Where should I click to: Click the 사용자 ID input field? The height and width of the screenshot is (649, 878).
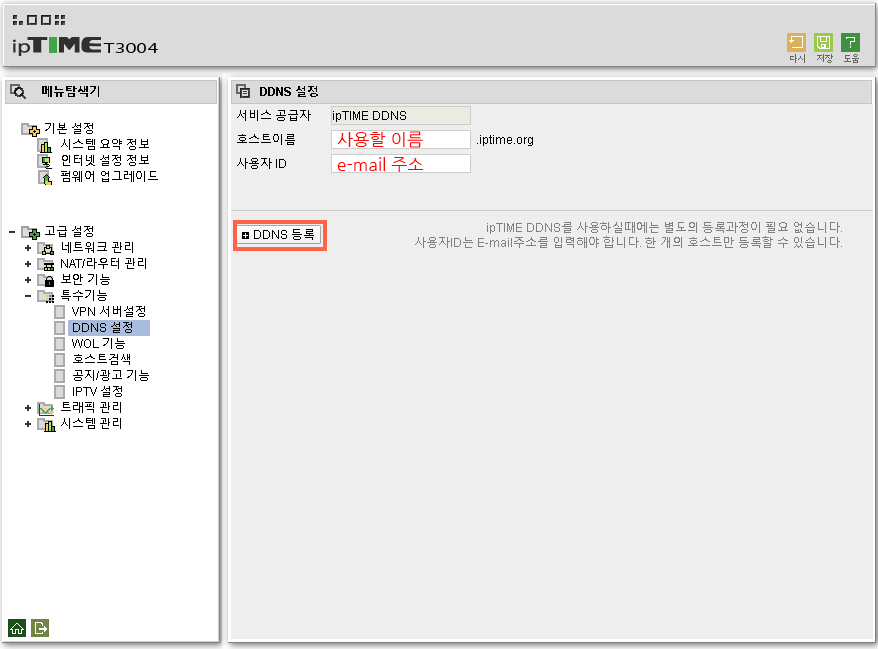coord(401,164)
